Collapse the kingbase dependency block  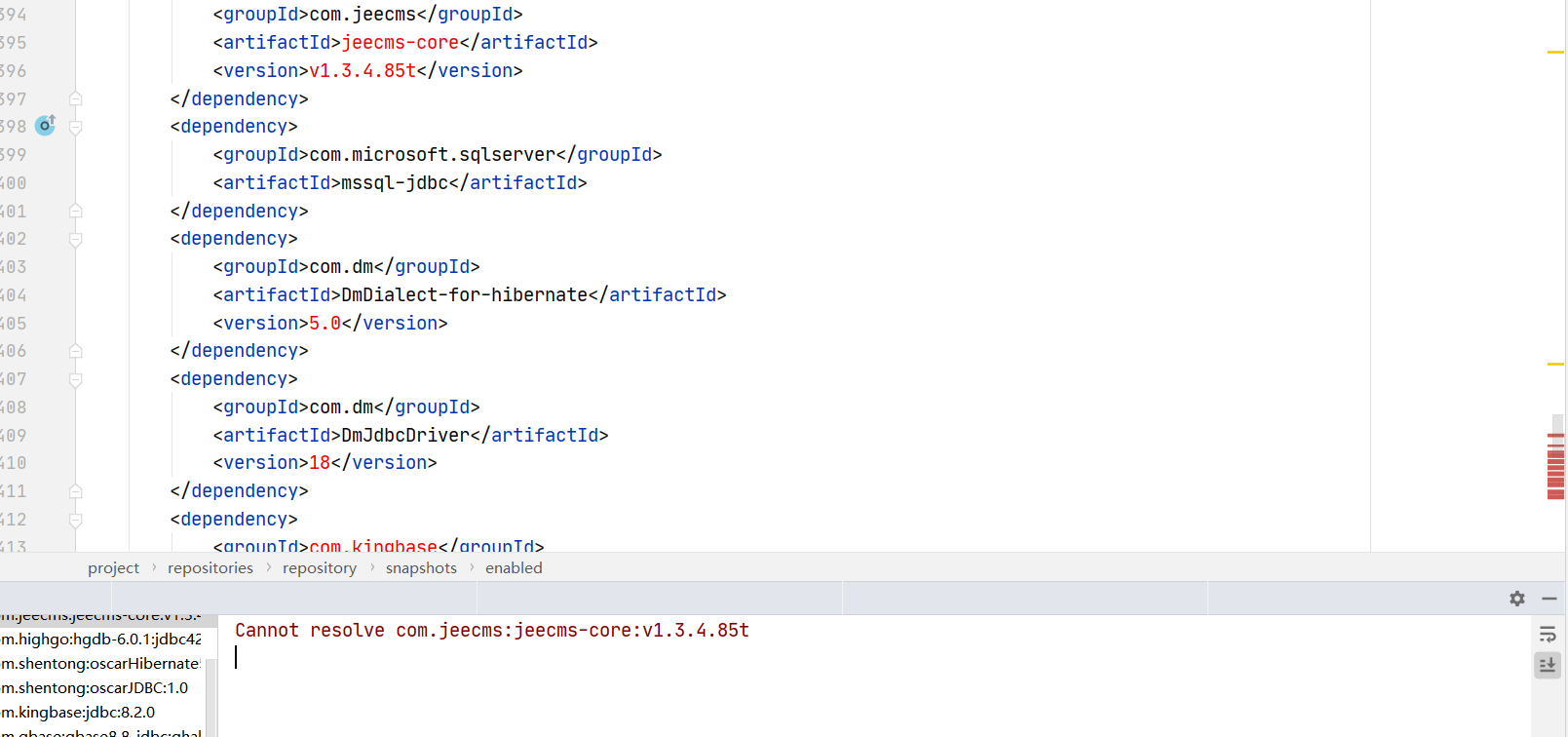(76, 520)
